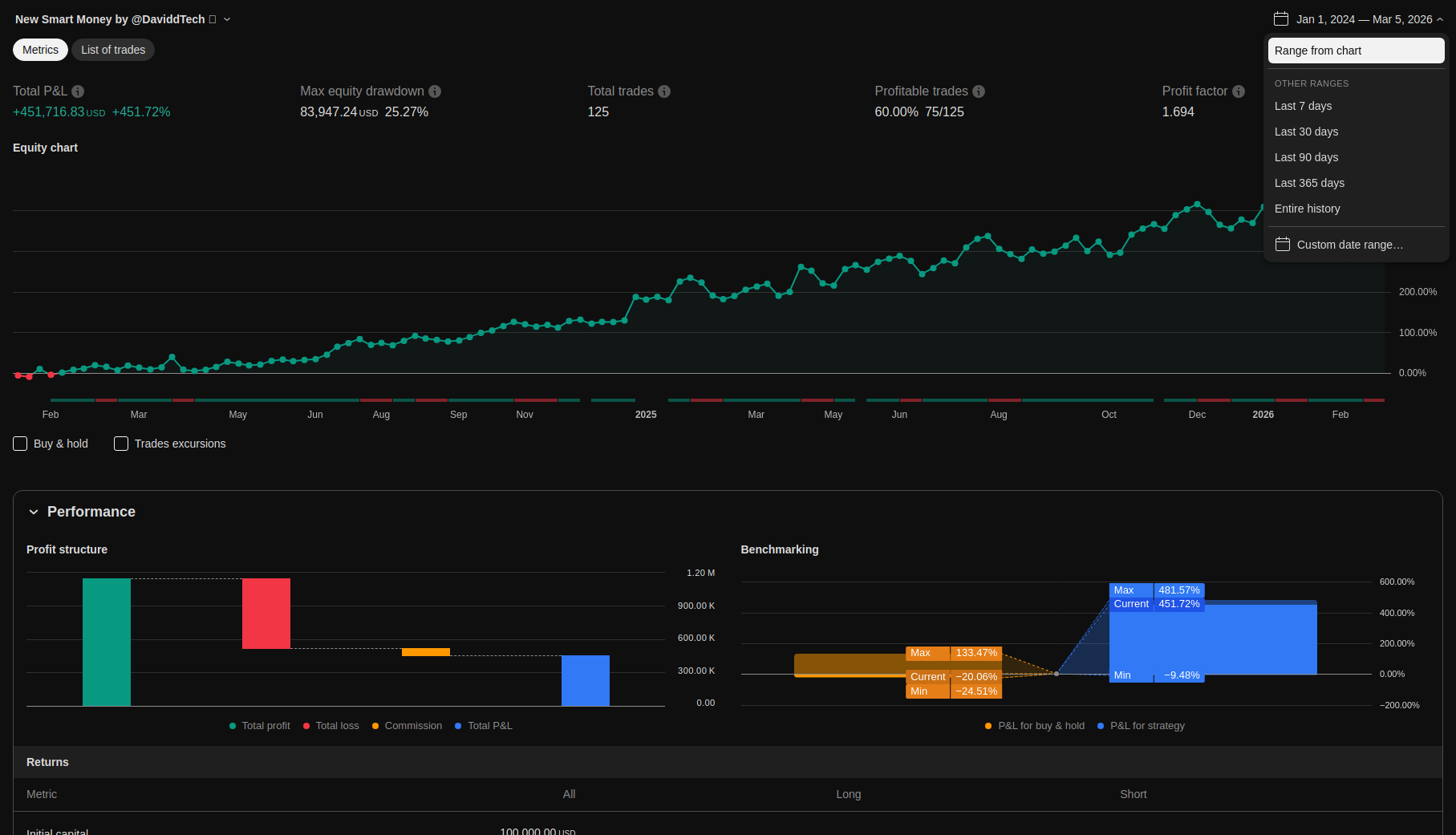Screen dimensions: 1456x835
Task: Open strategy name dropdown arrow
Action: pos(227,19)
